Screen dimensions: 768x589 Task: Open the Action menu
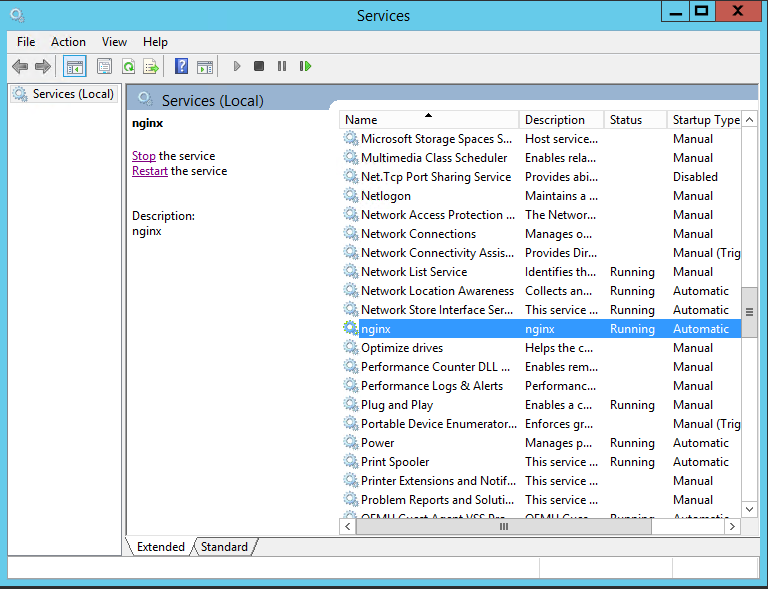[x=68, y=42]
